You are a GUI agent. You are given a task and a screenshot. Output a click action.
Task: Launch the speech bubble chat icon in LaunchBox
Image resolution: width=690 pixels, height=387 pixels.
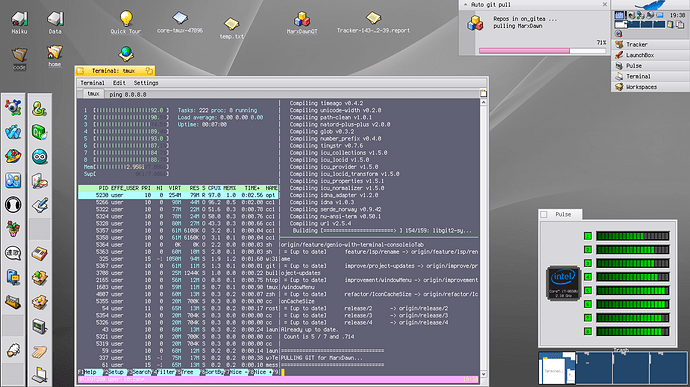tap(13, 253)
